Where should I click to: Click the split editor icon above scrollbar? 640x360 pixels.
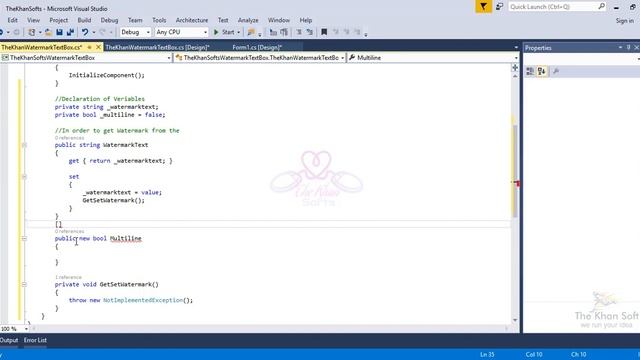click(x=515, y=68)
